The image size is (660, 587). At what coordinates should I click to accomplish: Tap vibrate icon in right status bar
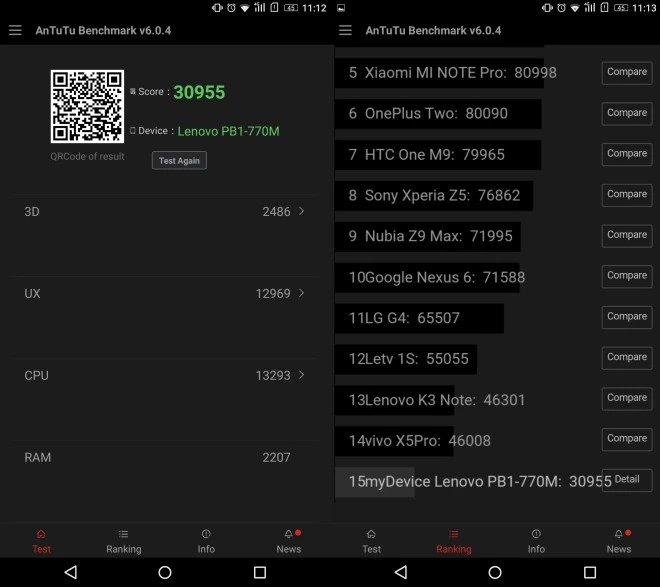pyautogui.click(x=547, y=8)
